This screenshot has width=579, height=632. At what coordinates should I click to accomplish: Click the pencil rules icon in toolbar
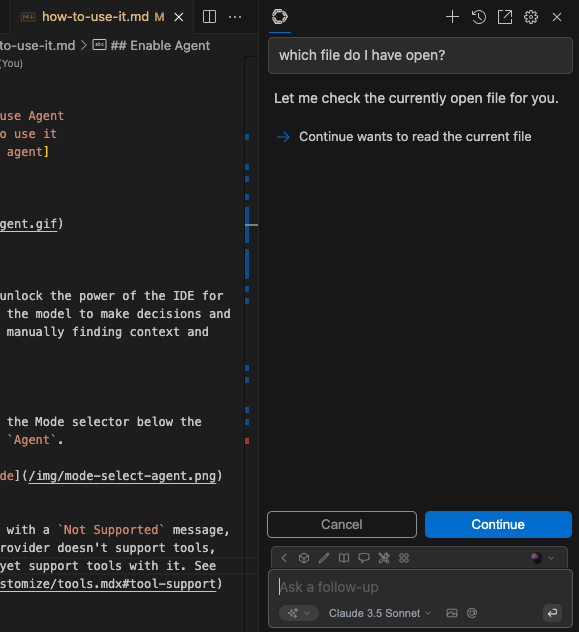(x=324, y=558)
